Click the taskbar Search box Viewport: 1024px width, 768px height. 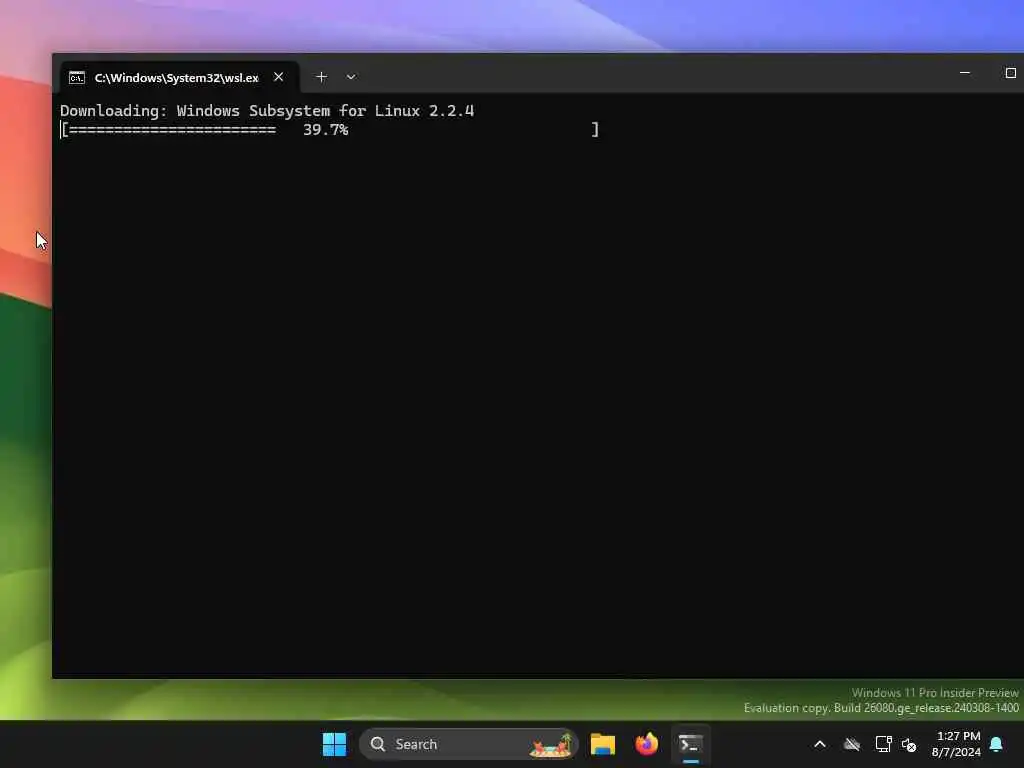[468, 744]
